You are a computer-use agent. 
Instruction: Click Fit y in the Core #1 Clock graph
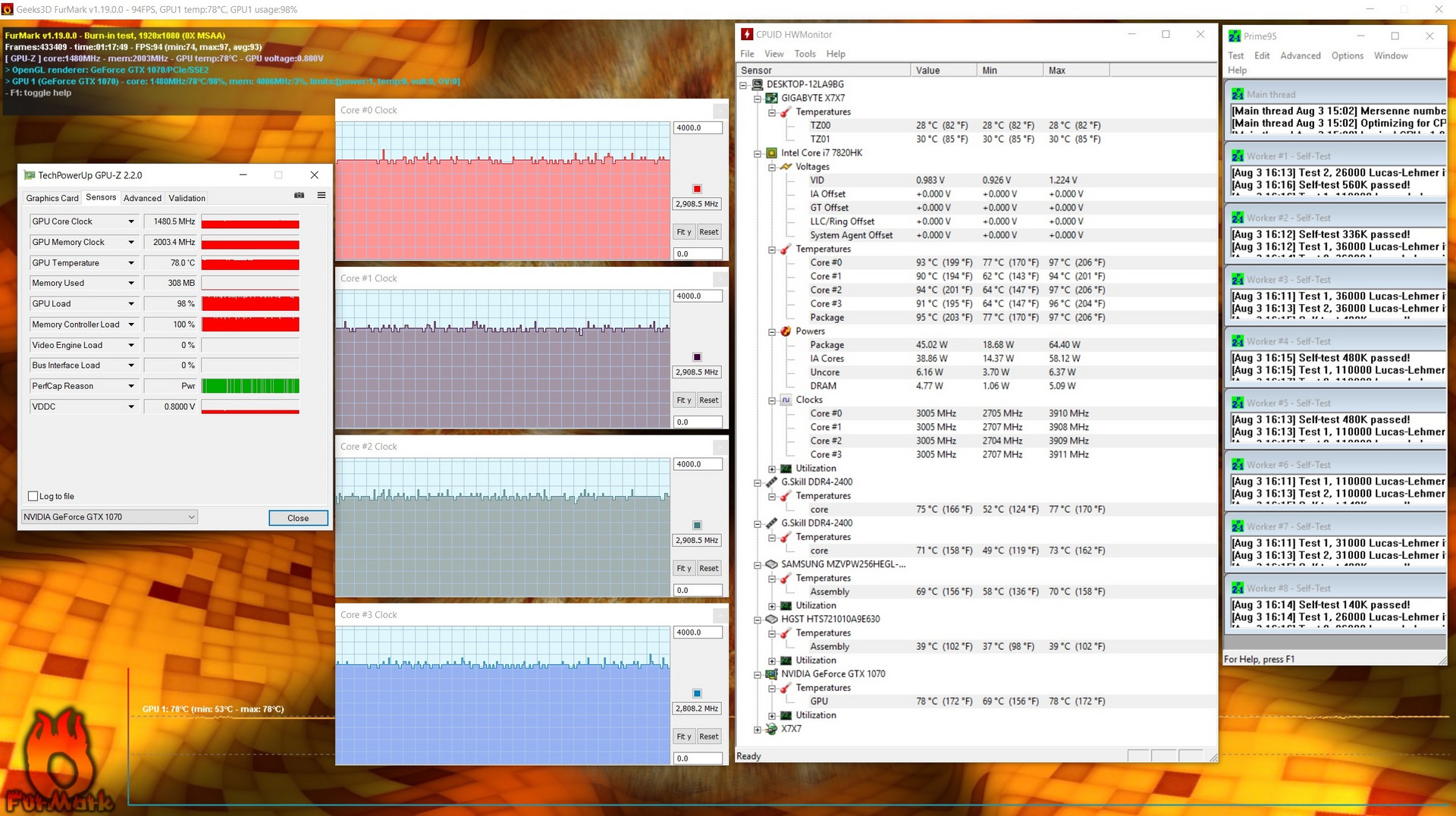683,400
